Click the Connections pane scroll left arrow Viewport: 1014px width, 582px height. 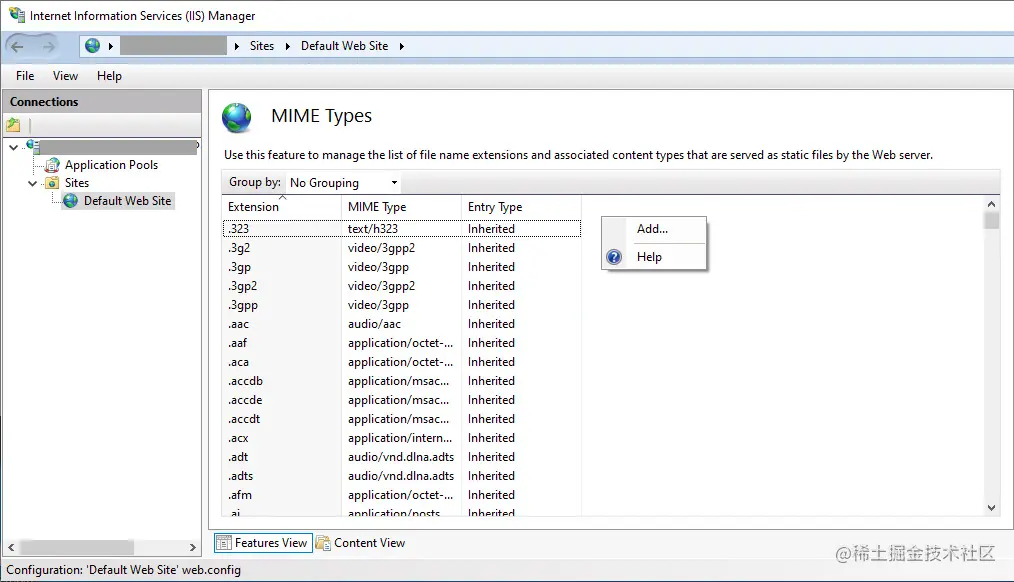pos(11,548)
